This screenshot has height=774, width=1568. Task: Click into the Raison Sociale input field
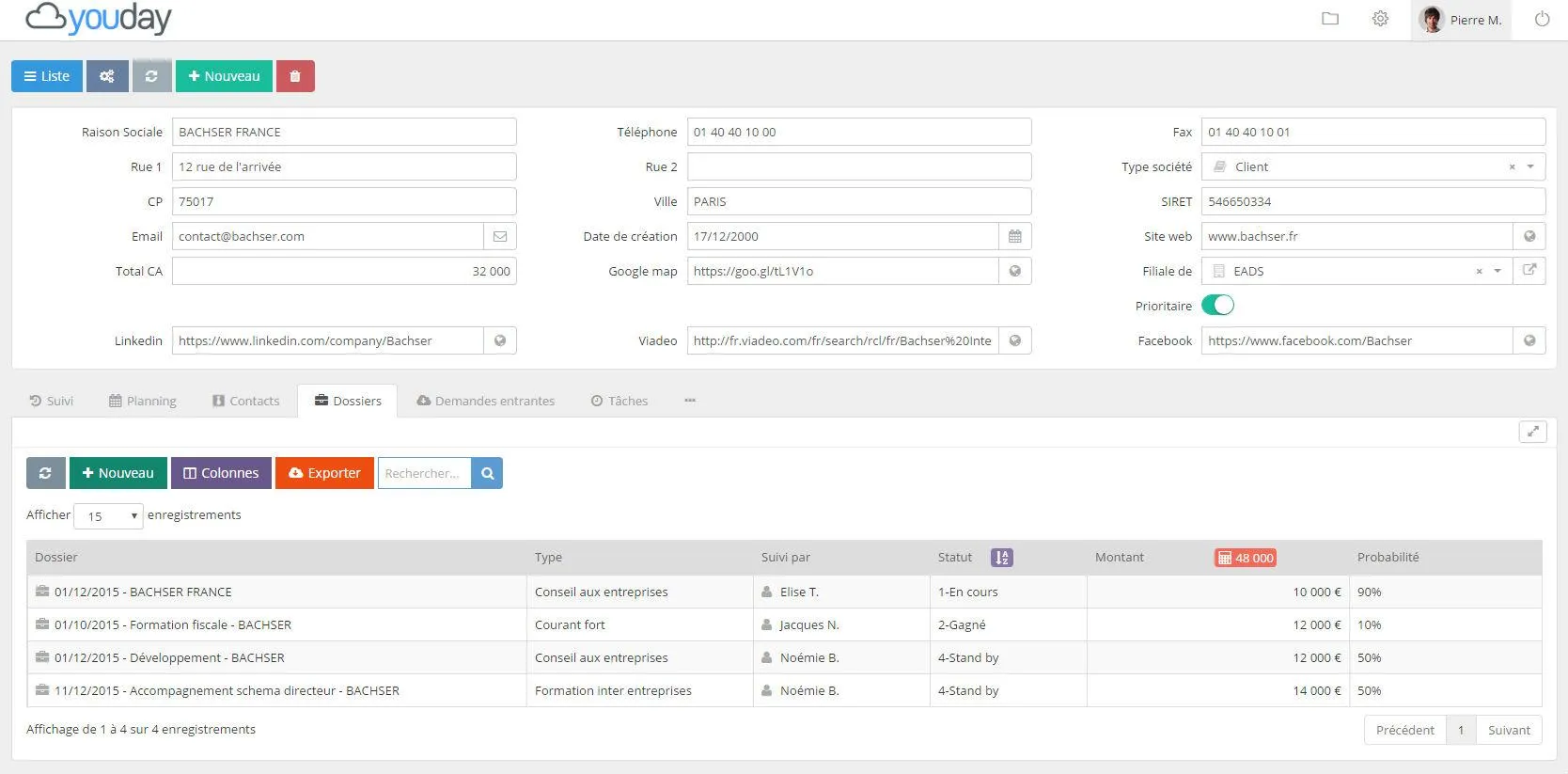344,132
